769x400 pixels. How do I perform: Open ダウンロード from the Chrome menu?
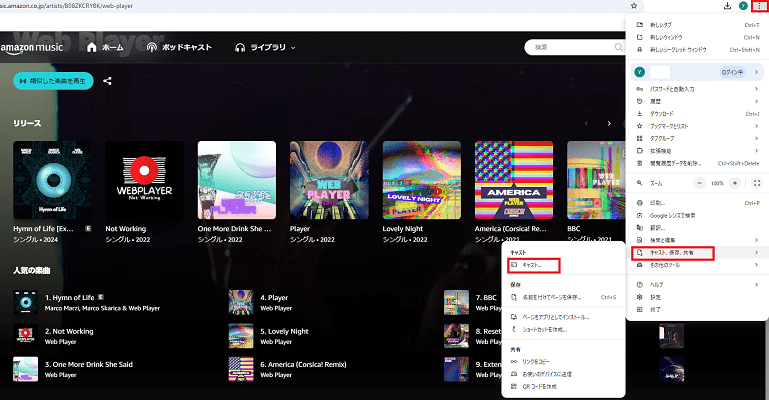click(x=697, y=114)
